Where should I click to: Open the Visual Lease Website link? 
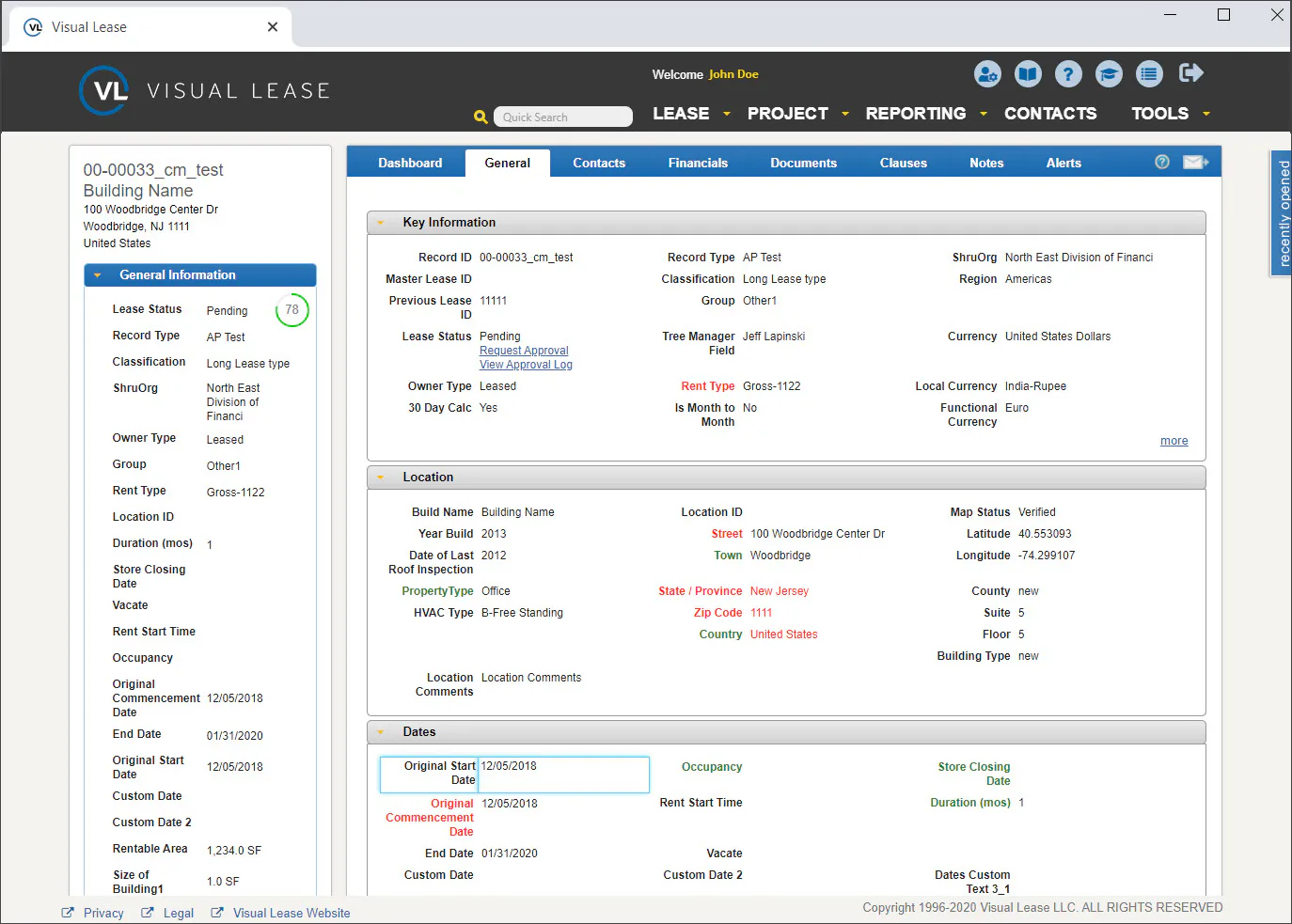(291, 913)
